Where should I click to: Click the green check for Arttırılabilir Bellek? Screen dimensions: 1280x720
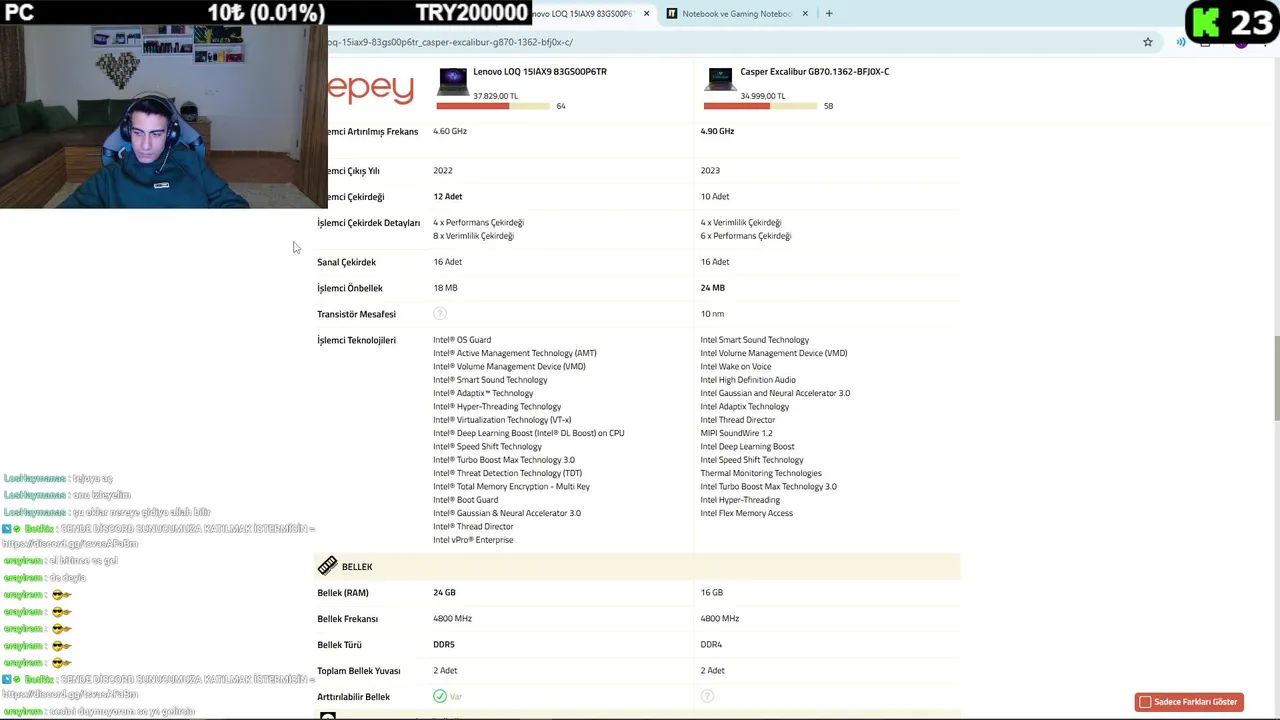click(440, 696)
